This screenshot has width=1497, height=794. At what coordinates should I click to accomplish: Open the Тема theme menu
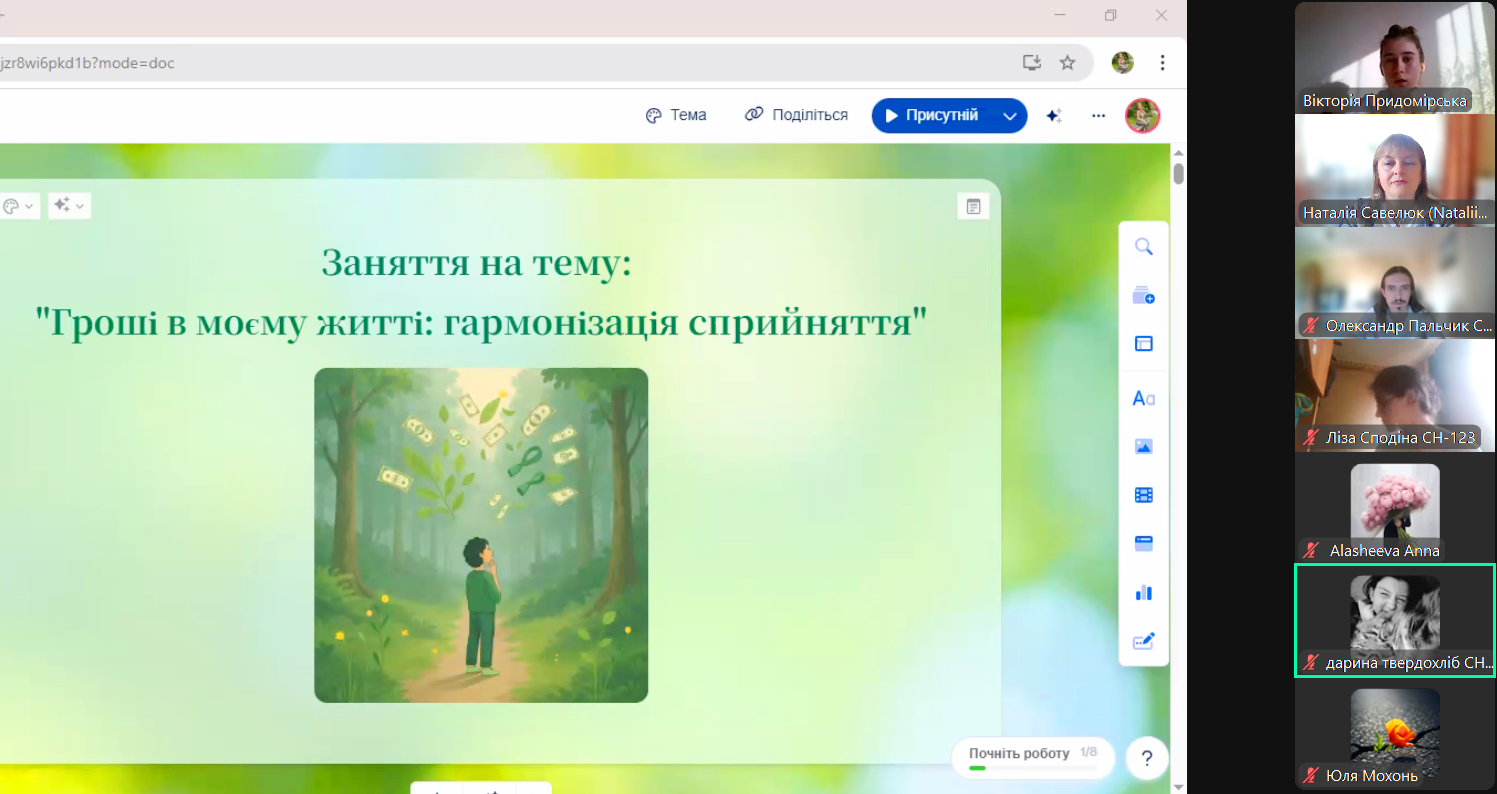tap(676, 115)
